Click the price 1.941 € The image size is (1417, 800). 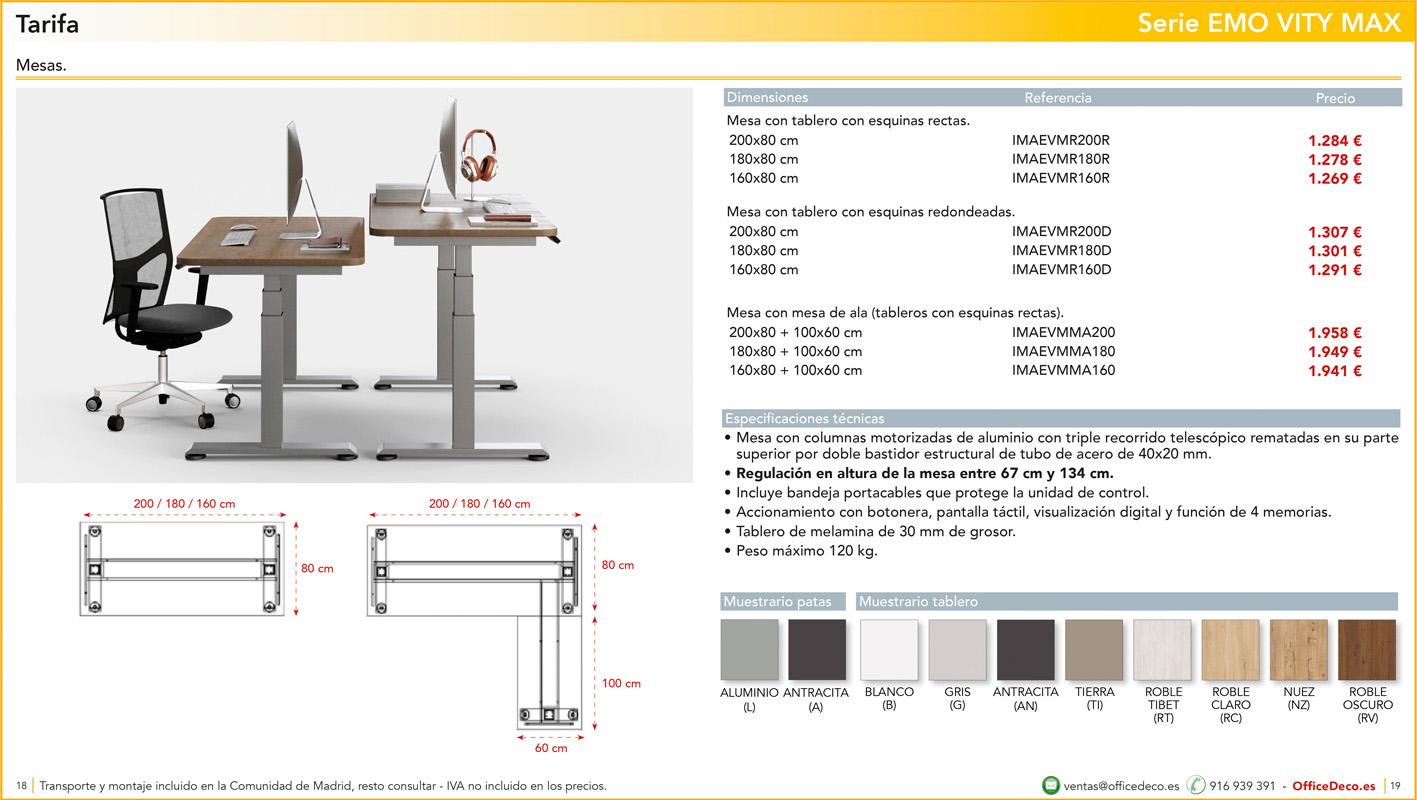pyautogui.click(x=1335, y=371)
